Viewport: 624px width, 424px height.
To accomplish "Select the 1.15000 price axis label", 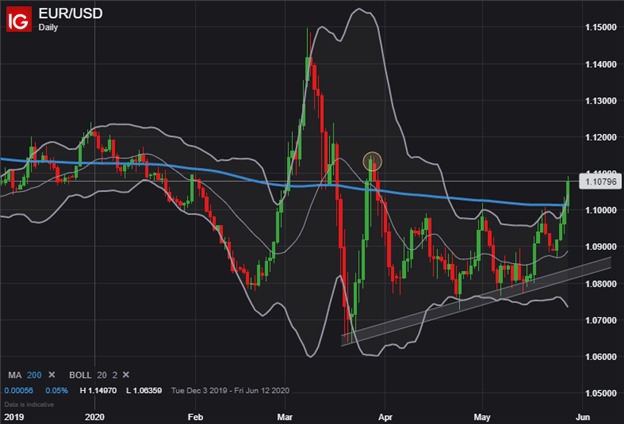I will pyautogui.click(x=601, y=27).
